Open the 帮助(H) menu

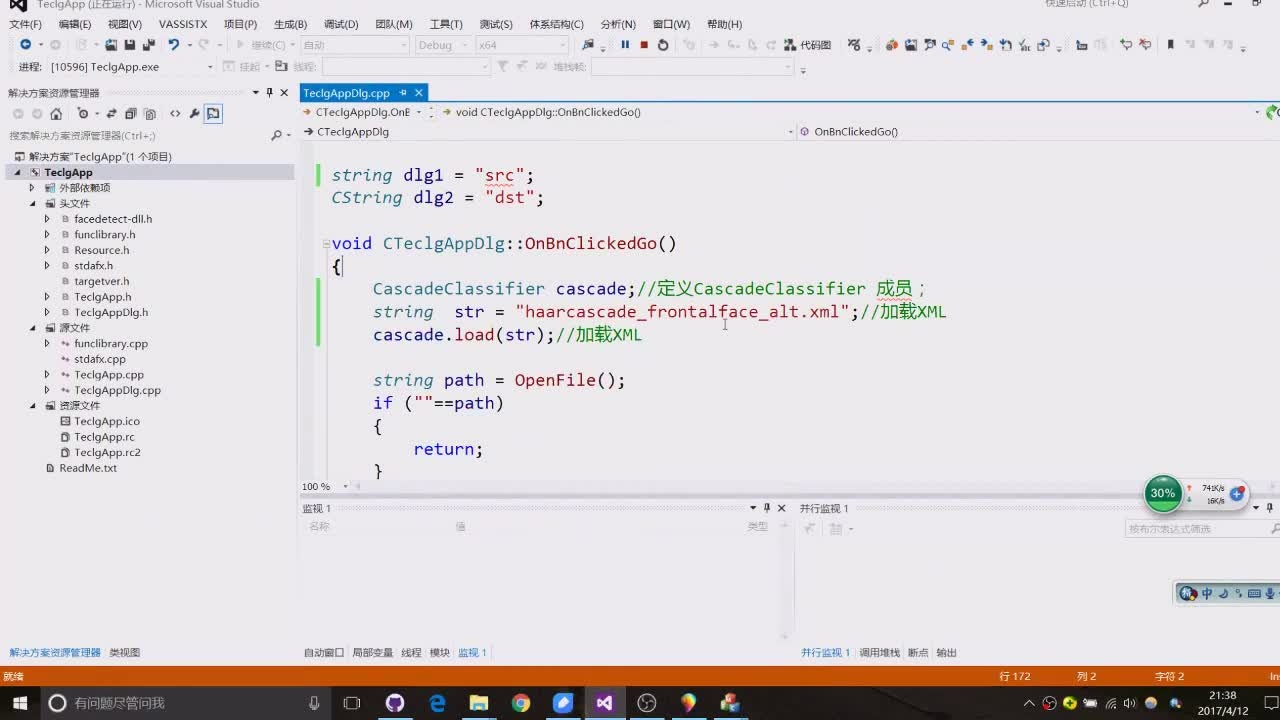pyautogui.click(x=724, y=24)
